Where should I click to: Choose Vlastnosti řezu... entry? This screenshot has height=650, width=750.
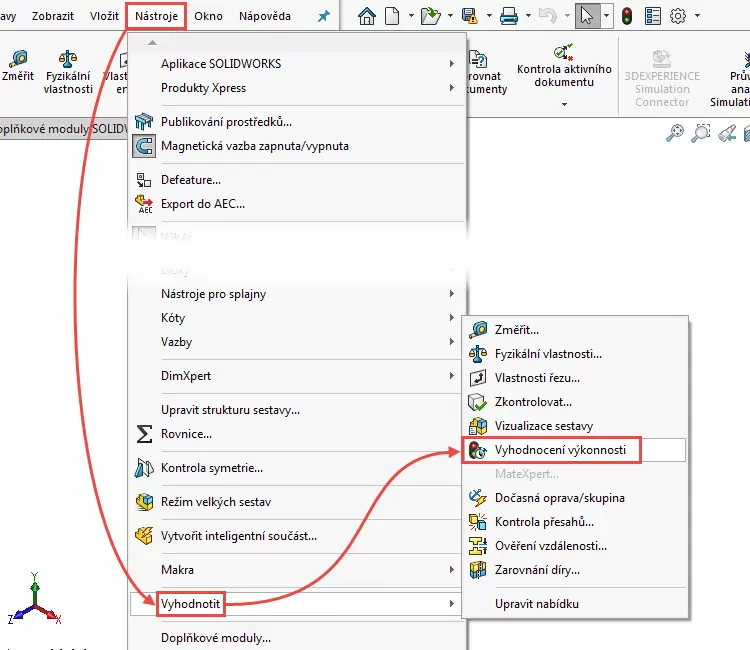tap(575, 378)
